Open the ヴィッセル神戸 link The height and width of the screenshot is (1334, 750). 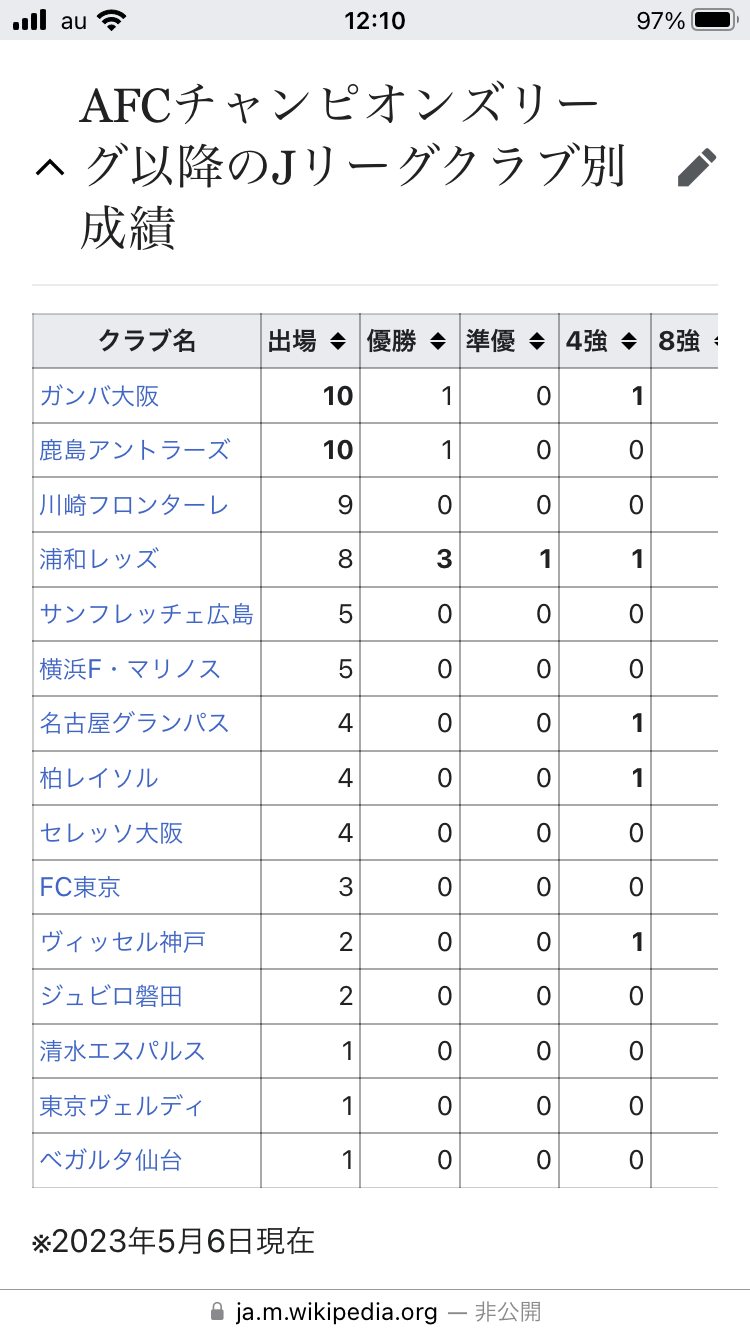tap(123, 942)
